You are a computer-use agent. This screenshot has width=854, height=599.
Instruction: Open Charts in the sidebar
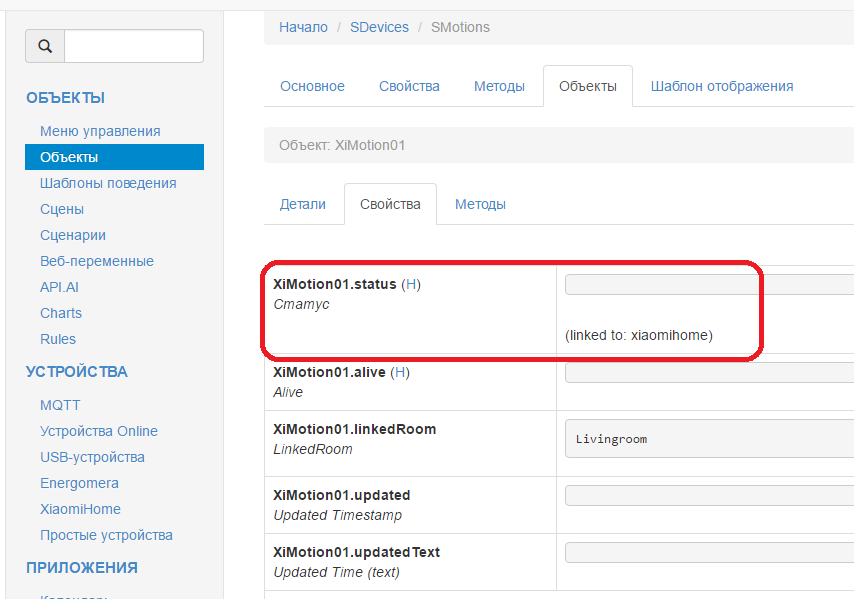click(x=61, y=313)
